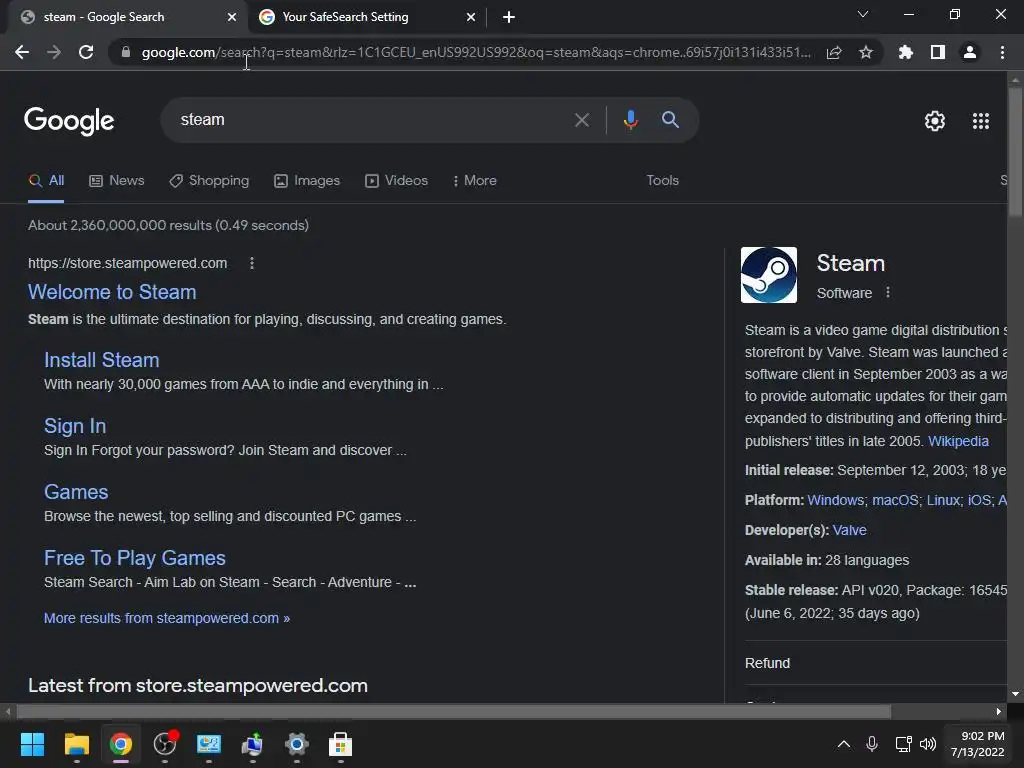The width and height of the screenshot is (1024, 768).
Task: Open File Explorer from taskbar
Action: click(76, 744)
